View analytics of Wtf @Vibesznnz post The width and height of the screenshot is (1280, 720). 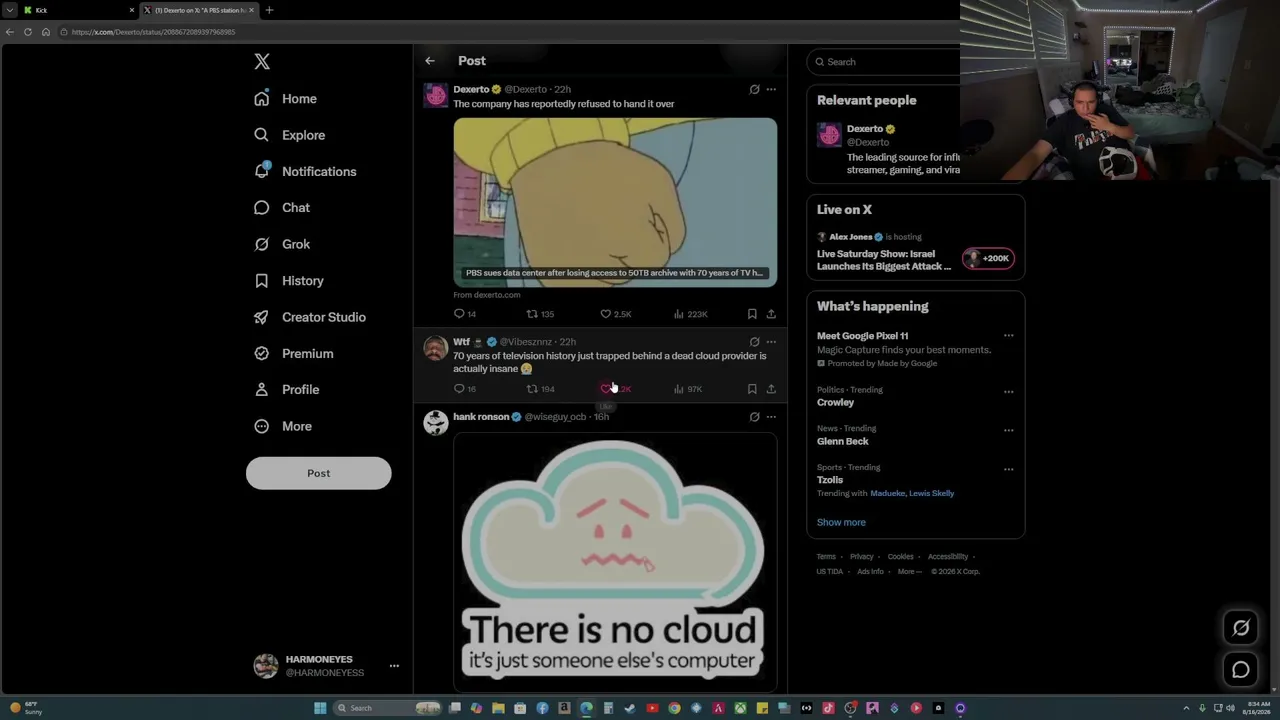tap(688, 389)
